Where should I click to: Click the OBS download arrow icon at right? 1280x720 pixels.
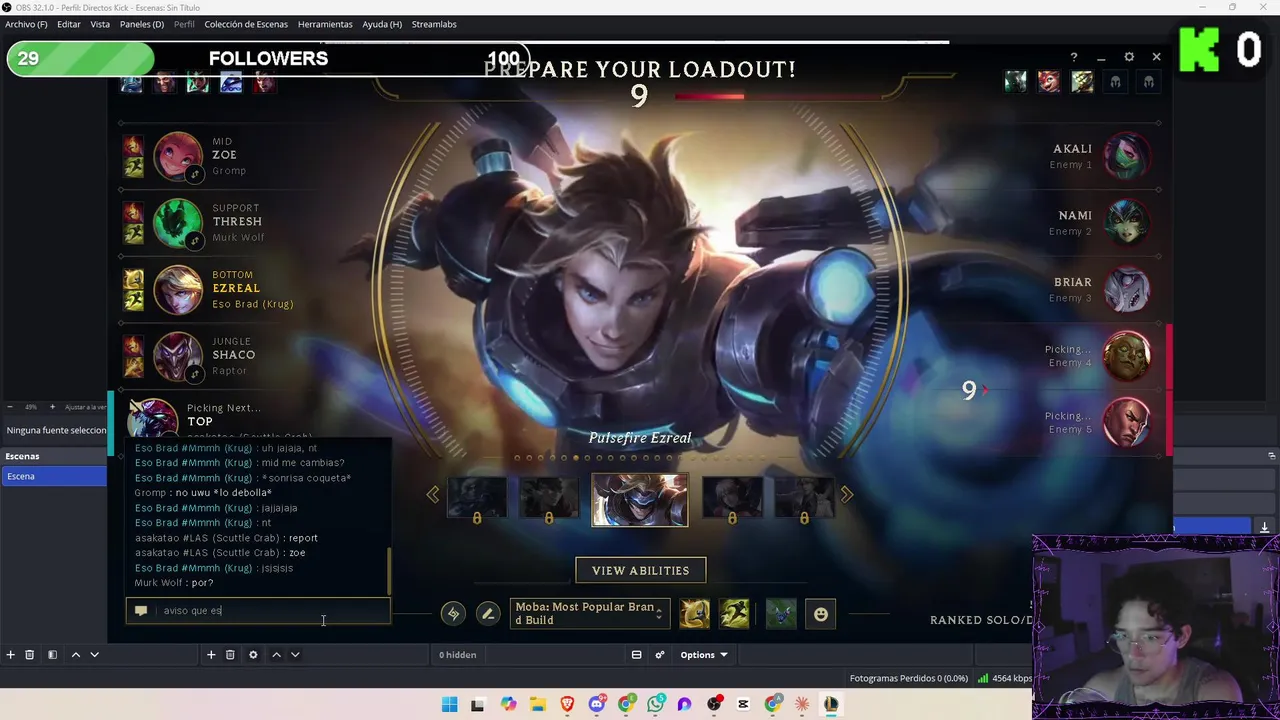[1264, 527]
